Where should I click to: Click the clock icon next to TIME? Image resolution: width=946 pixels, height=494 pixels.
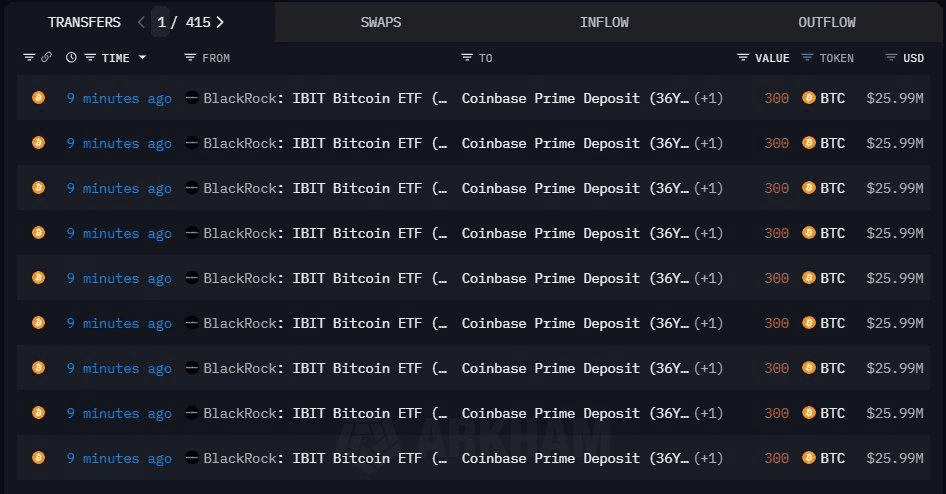tap(71, 57)
